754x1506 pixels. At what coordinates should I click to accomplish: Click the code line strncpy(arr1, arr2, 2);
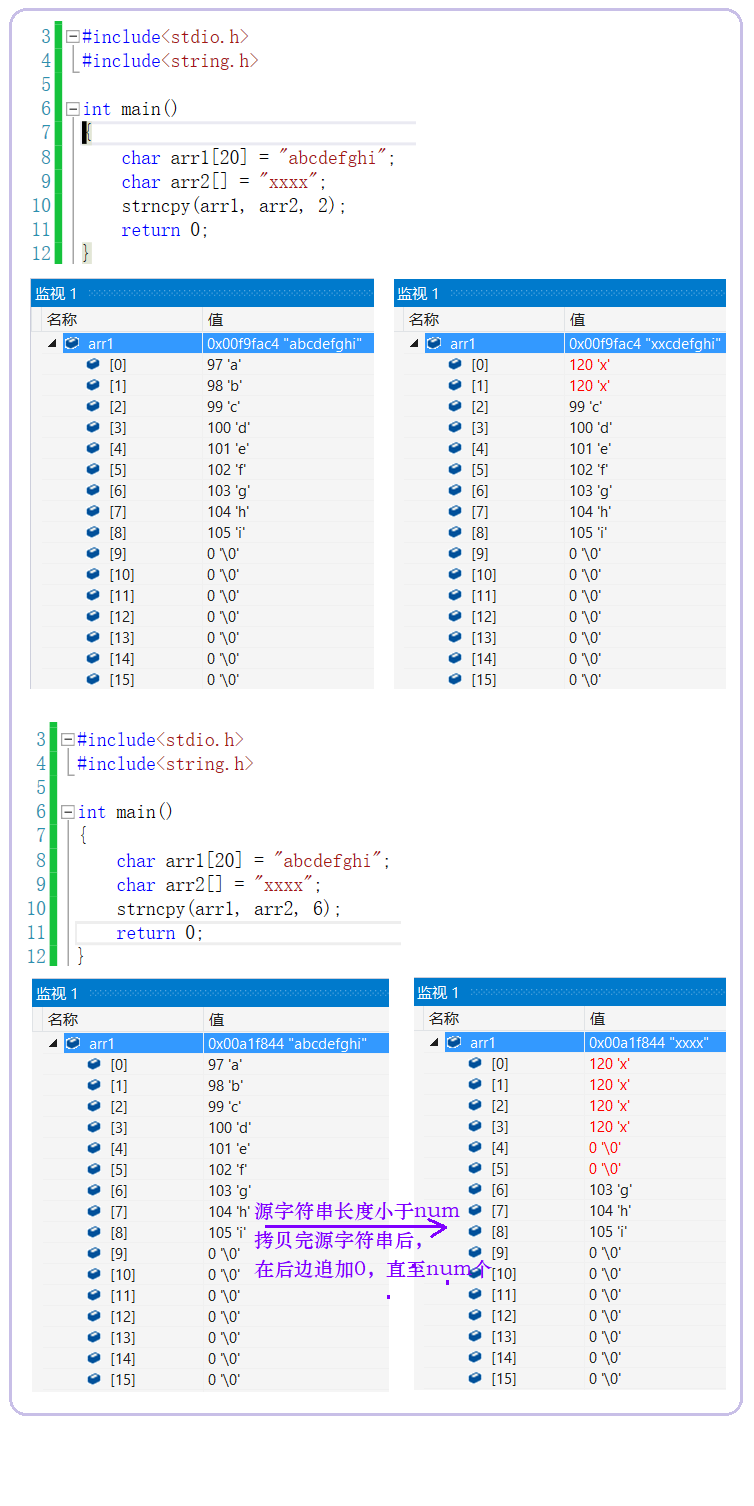(233, 206)
